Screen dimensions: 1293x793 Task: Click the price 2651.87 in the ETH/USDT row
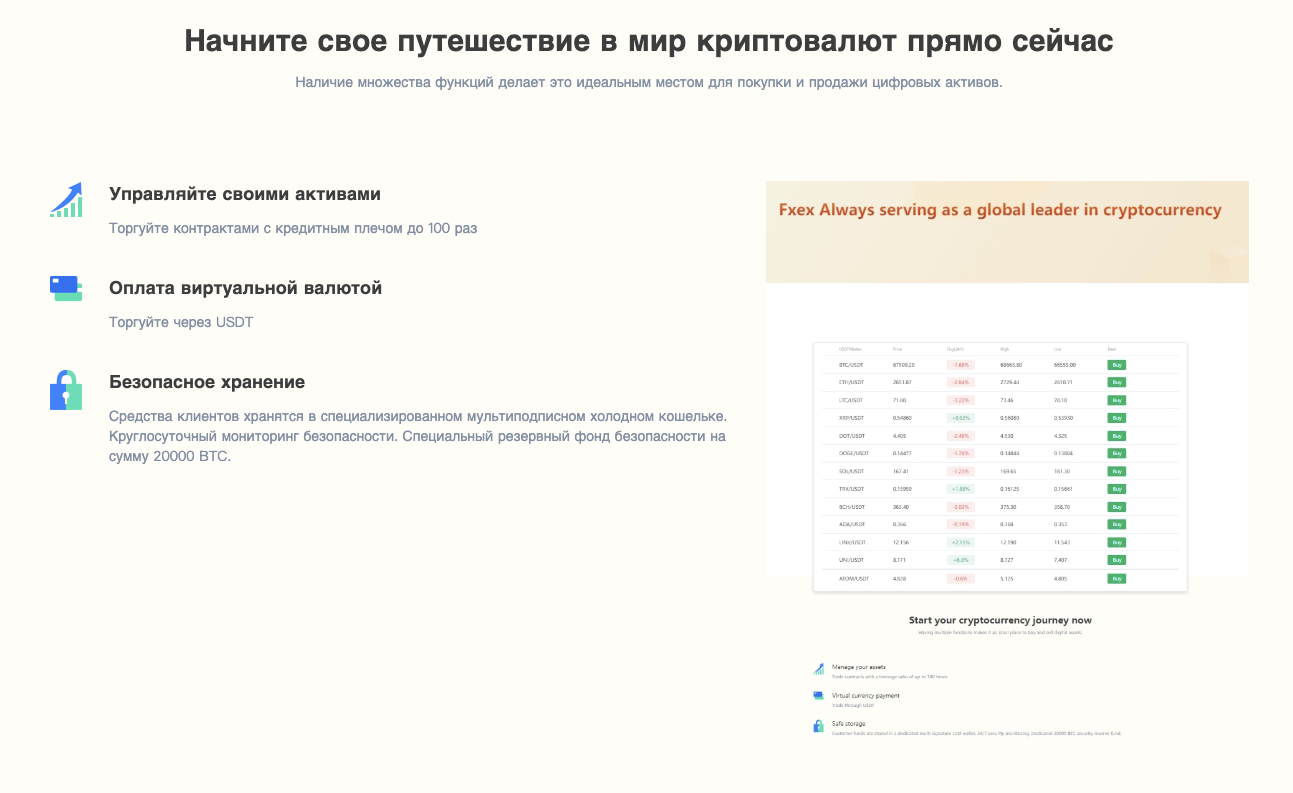902,382
